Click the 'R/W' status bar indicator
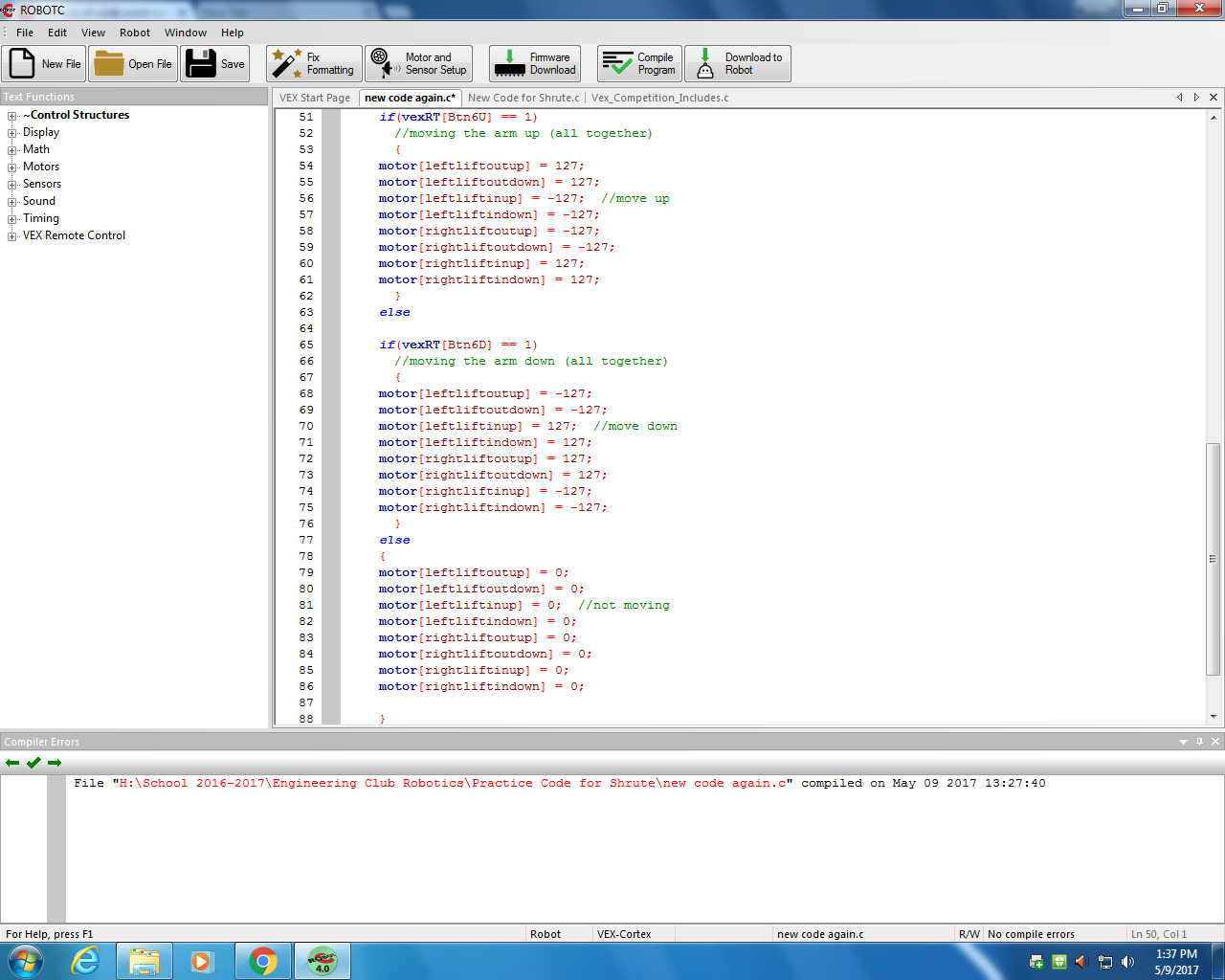This screenshot has height=980, width=1225. tap(969, 934)
